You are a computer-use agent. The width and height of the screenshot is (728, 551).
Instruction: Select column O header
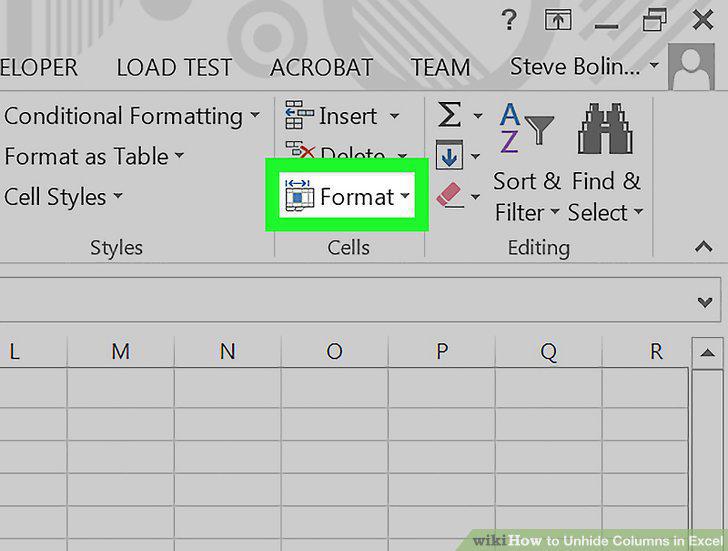pos(334,351)
